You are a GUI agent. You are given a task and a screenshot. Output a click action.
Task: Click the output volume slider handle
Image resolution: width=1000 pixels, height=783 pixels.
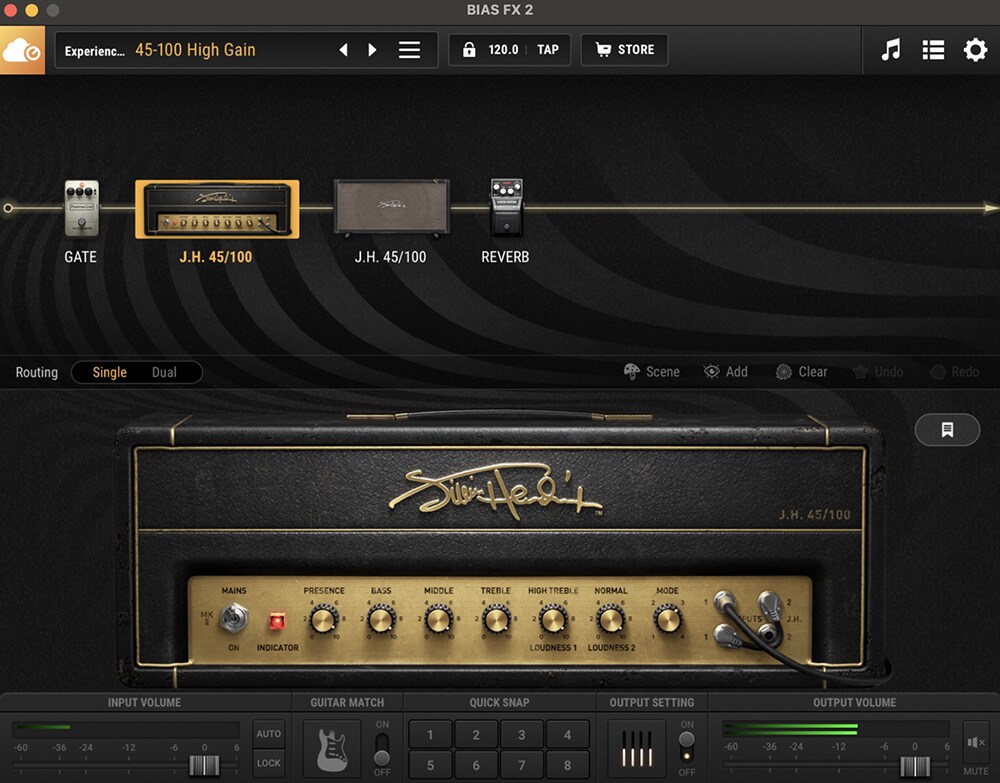pyautogui.click(x=915, y=766)
